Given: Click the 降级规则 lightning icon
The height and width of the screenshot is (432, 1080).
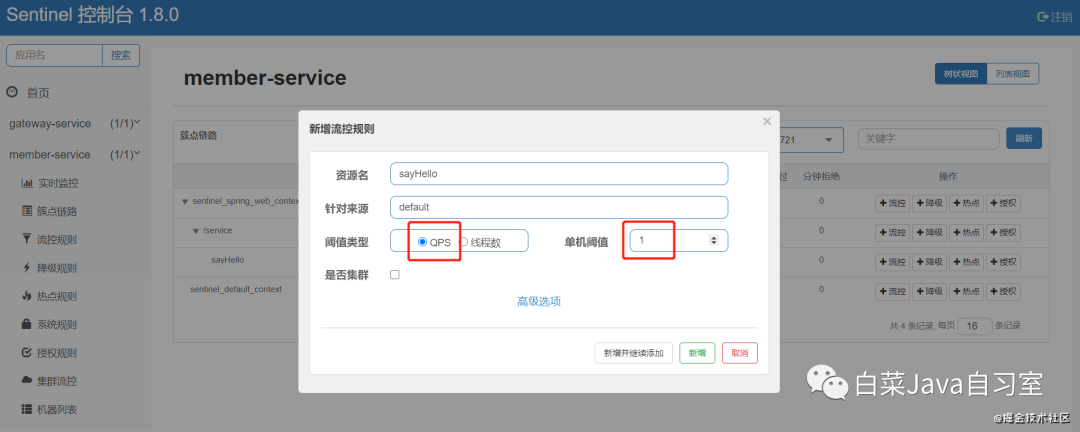Looking at the screenshot, I should tap(27, 268).
